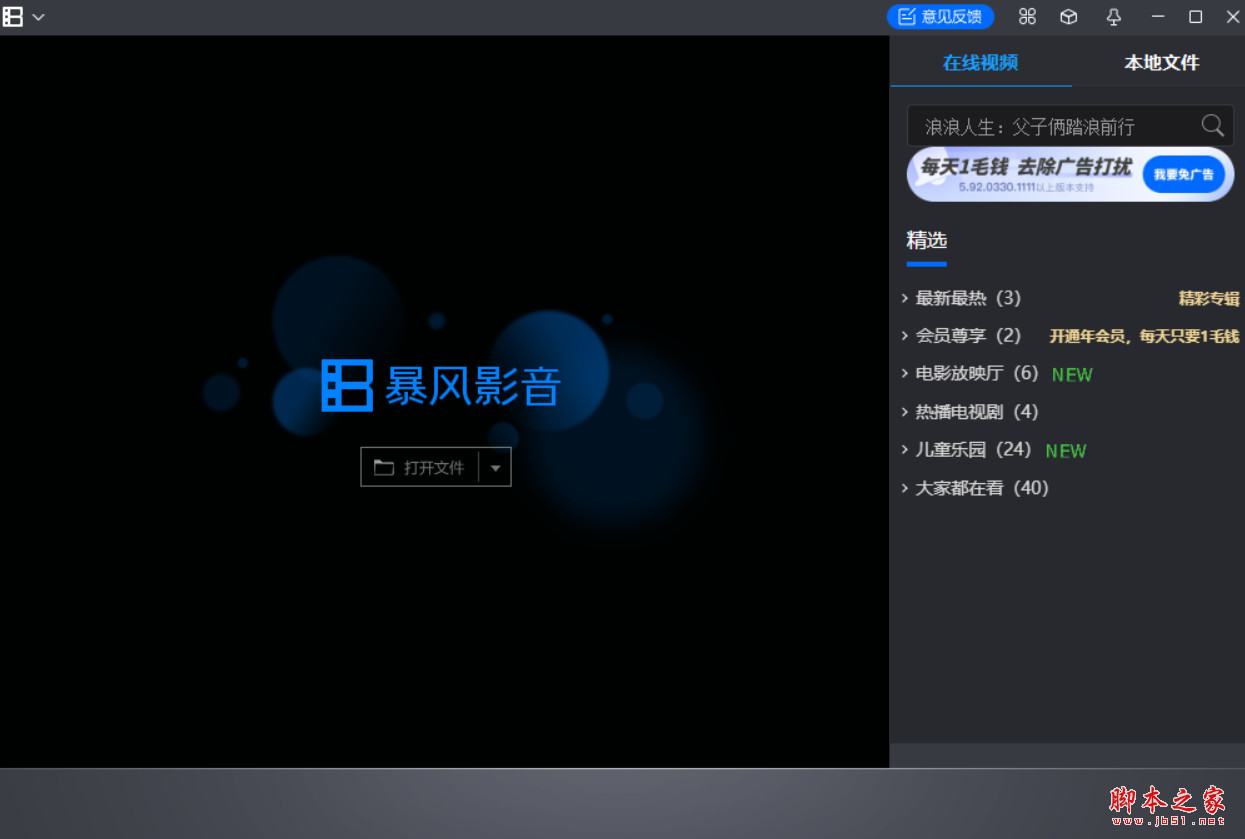Screen dimensions: 1245x839
Task: Open the dropdown arrow next to 打开文件
Action: pos(495,468)
